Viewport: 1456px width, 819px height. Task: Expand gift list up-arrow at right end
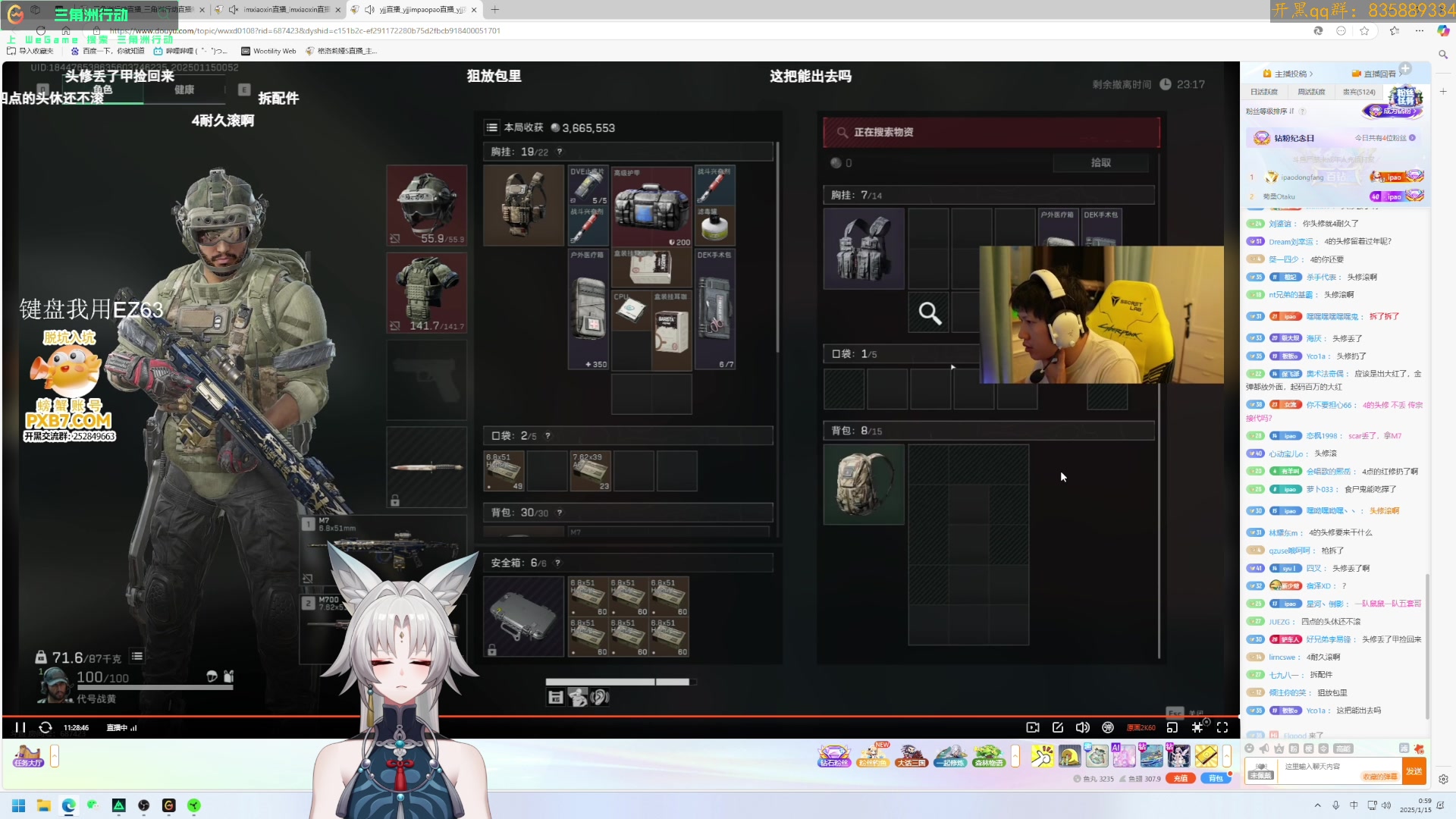[1227, 756]
